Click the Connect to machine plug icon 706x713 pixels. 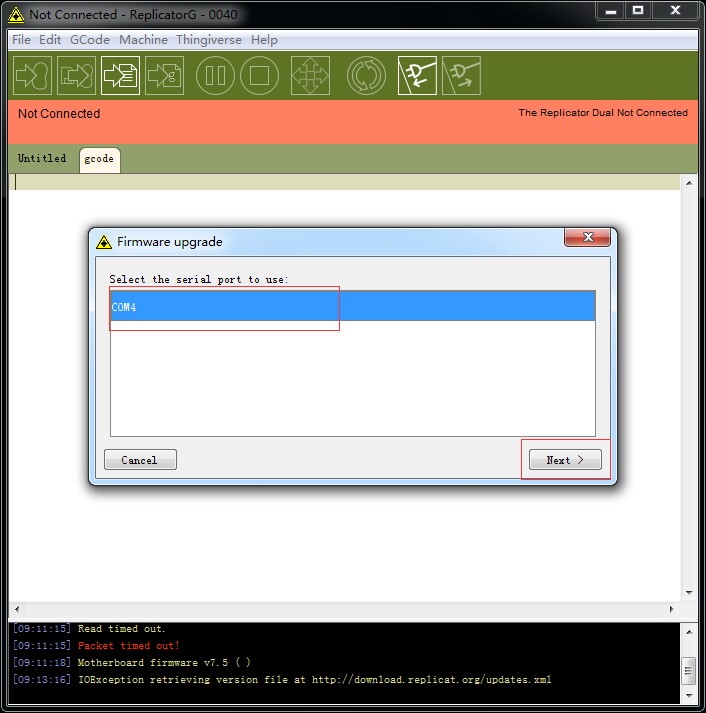coord(417,75)
